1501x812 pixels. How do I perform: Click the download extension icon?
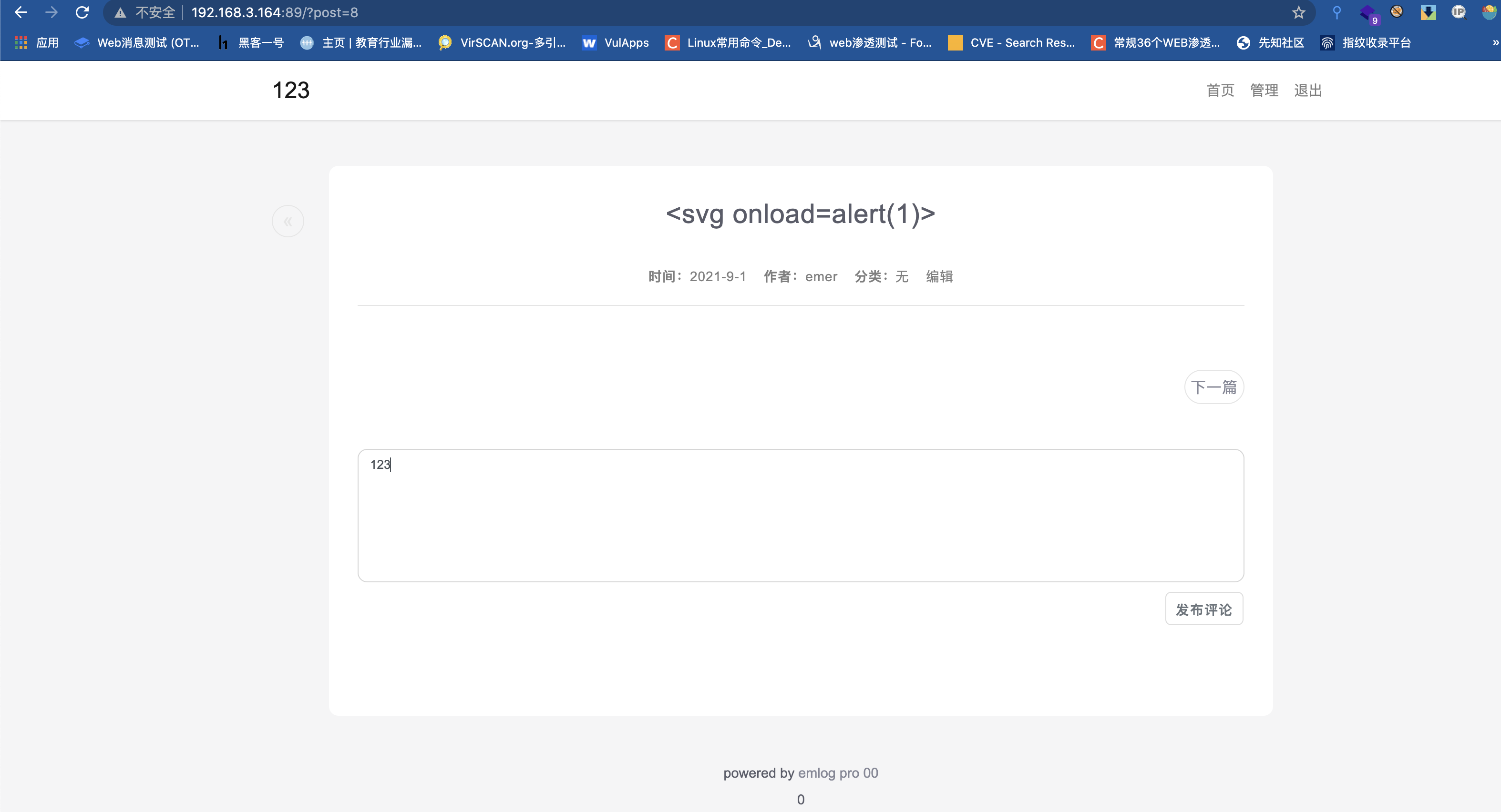[1428, 12]
